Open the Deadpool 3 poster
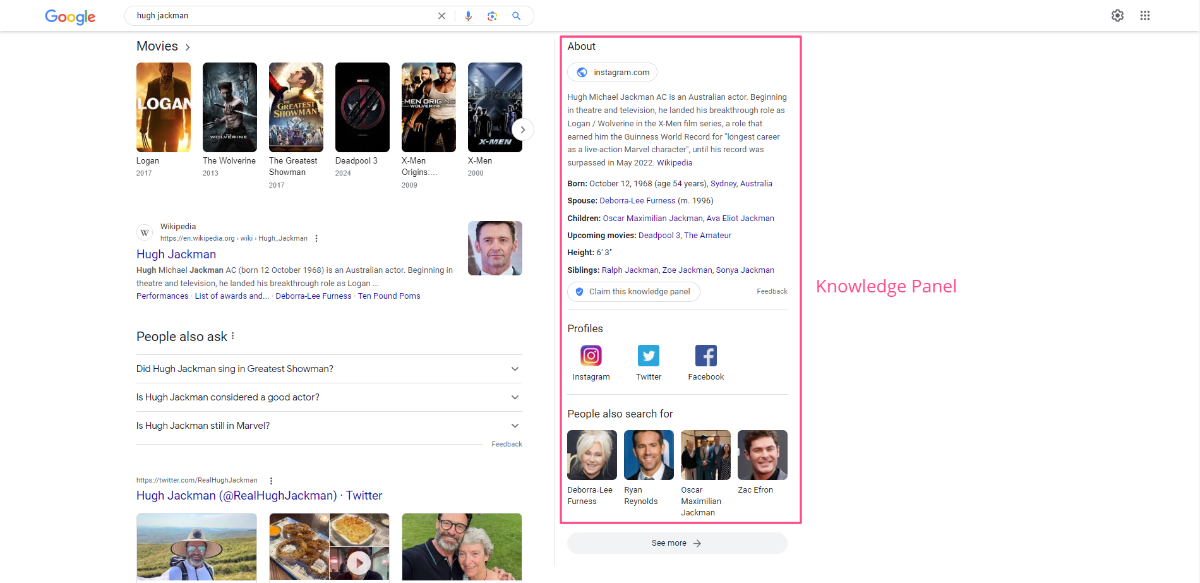Screen dimensions: 1200x583 (x=362, y=107)
